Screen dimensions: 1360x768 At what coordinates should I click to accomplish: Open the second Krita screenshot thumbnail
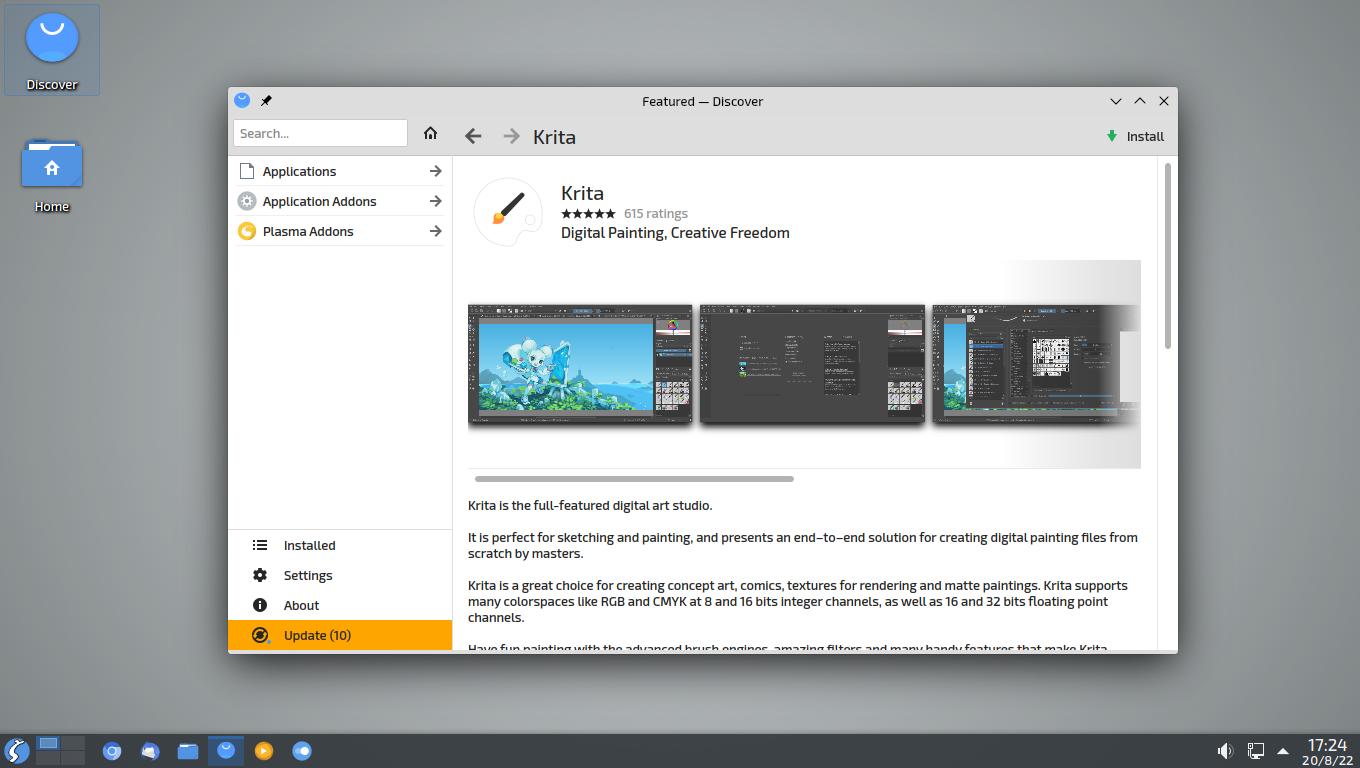[x=812, y=364]
